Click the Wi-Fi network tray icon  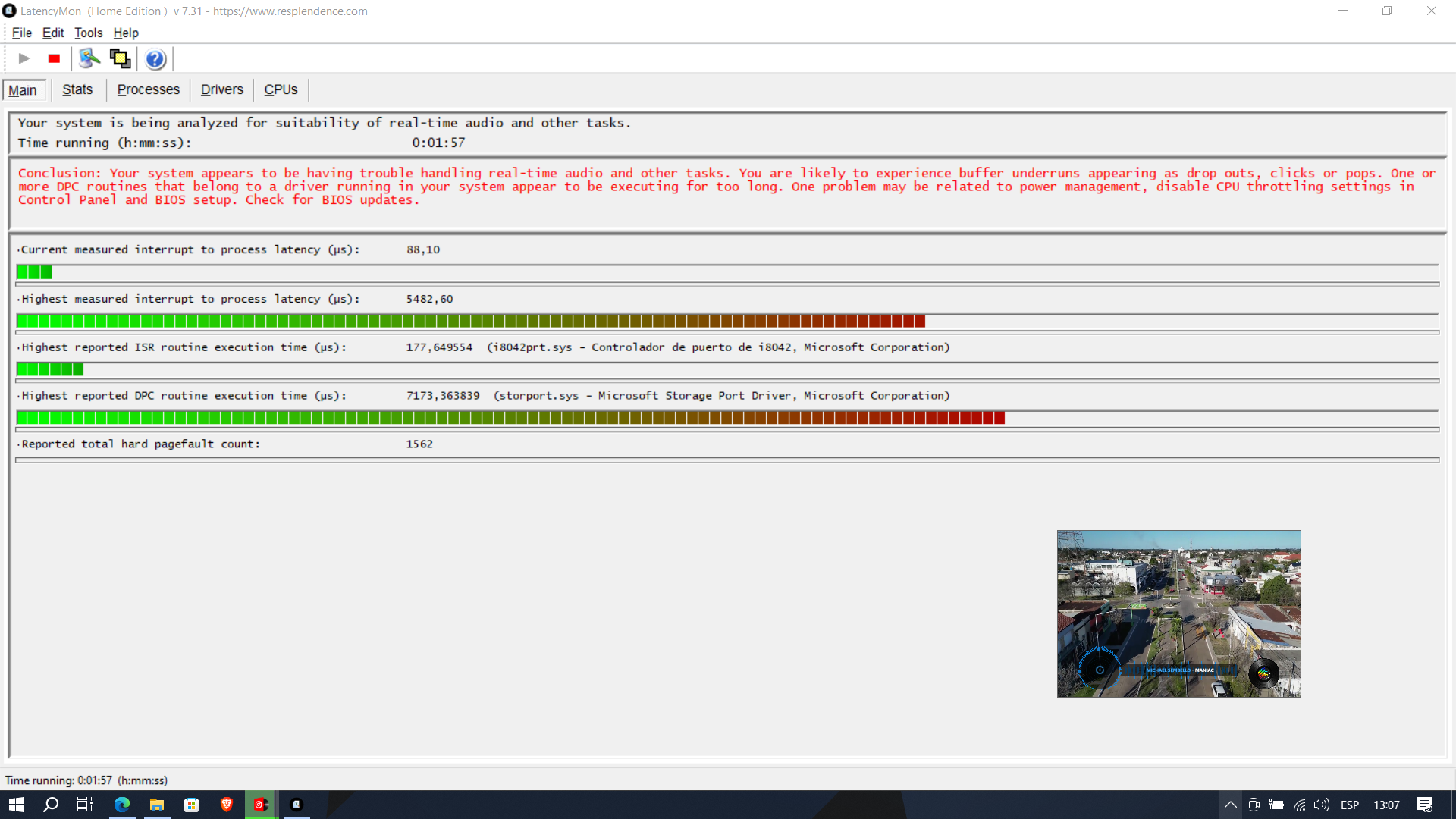(x=1300, y=805)
